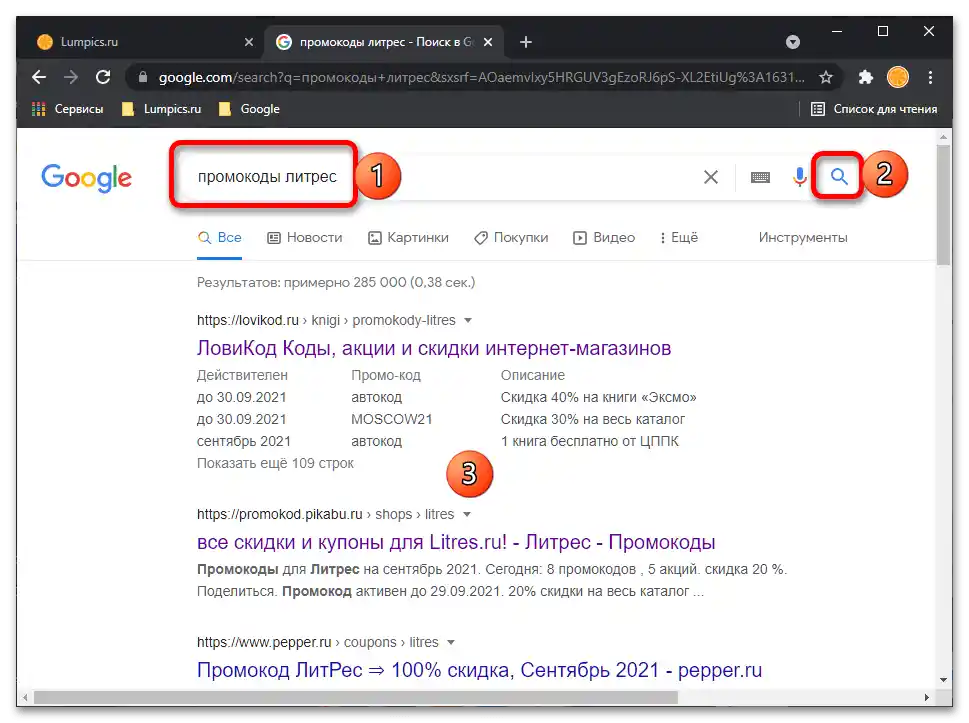Expand the Ещё menu
The width and height of the screenshot is (969, 723).
[679, 238]
